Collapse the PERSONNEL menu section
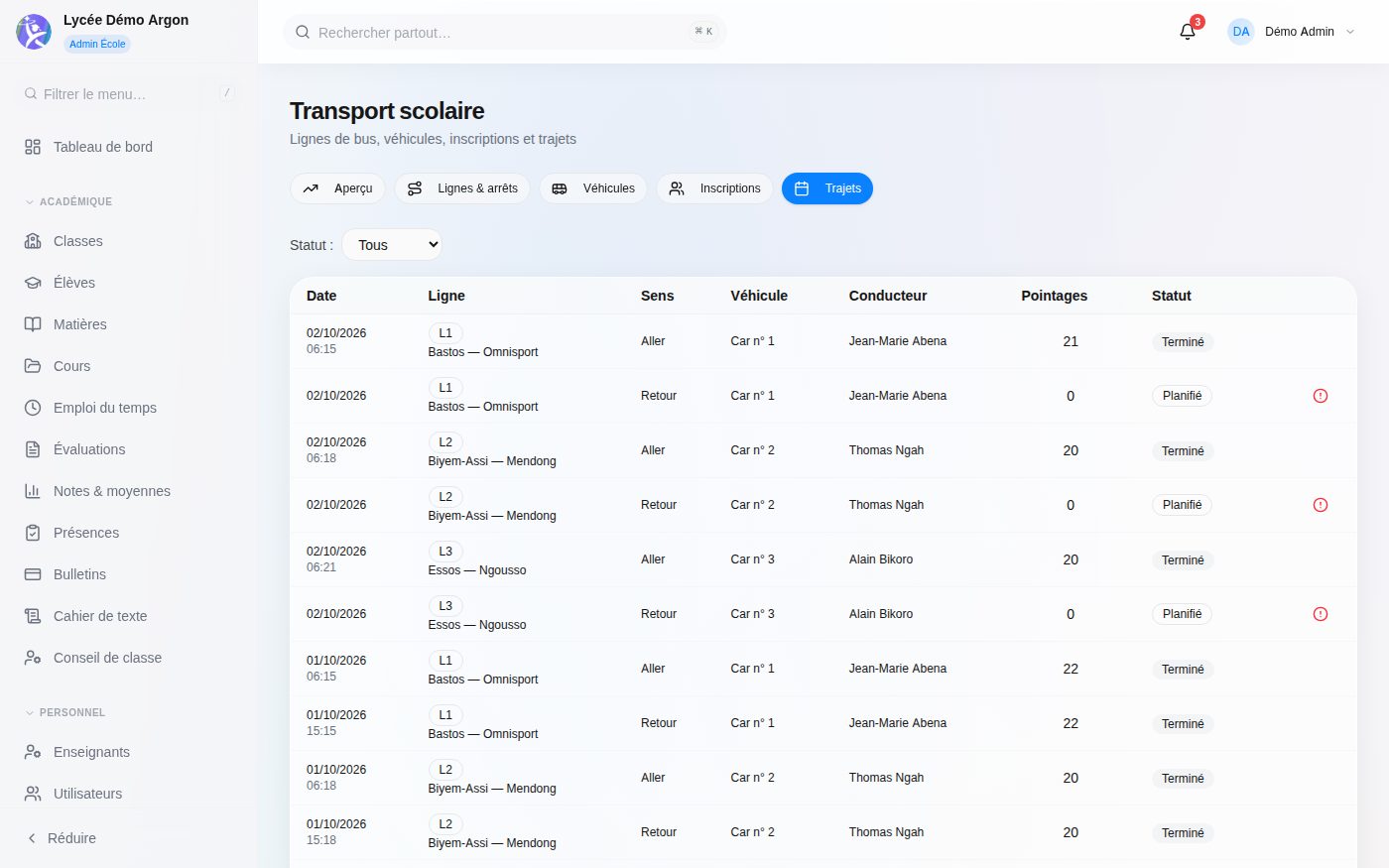This screenshot has height=868, width=1389. pos(65,712)
